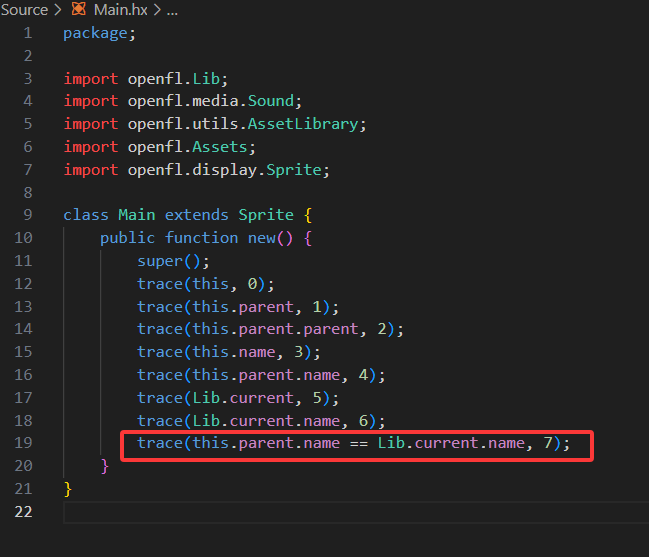Image resolution: width=649 pixels, height=557 pixels.
Task: Click the 'extends' keyword on line 9
Action: click(197, 215)
